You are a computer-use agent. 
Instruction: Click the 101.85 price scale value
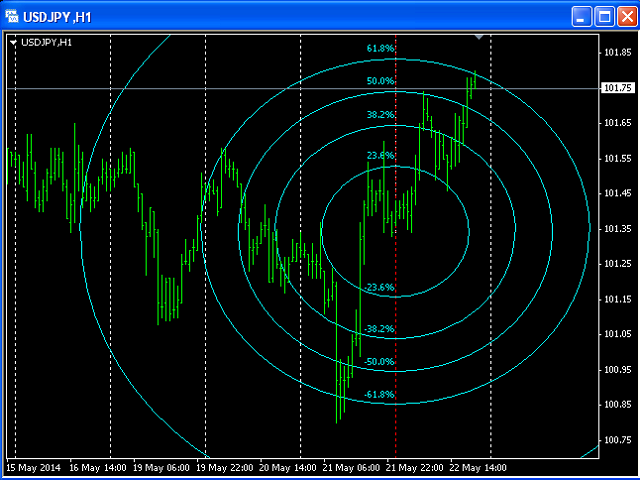[618, 53]
